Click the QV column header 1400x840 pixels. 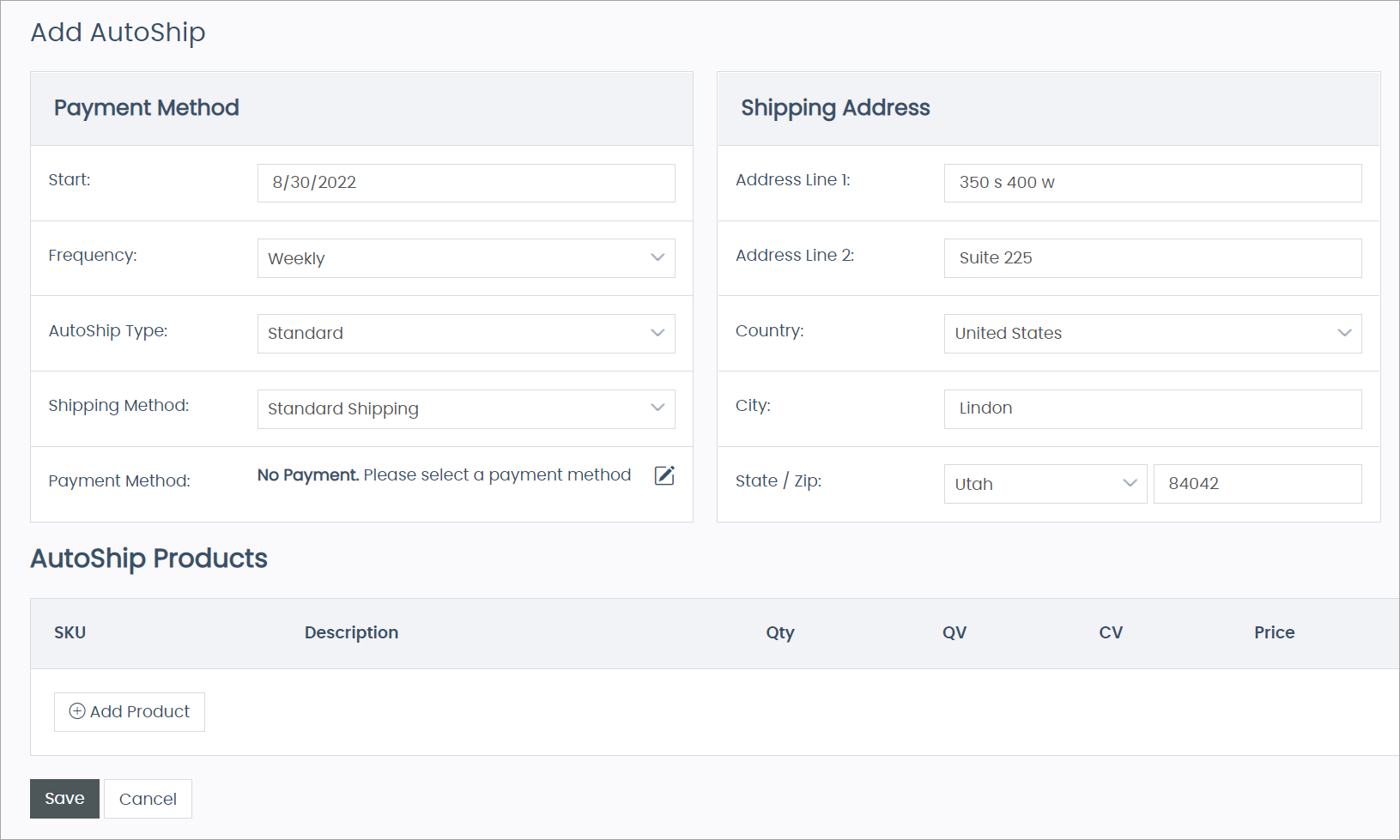click(x=954, y=633)
